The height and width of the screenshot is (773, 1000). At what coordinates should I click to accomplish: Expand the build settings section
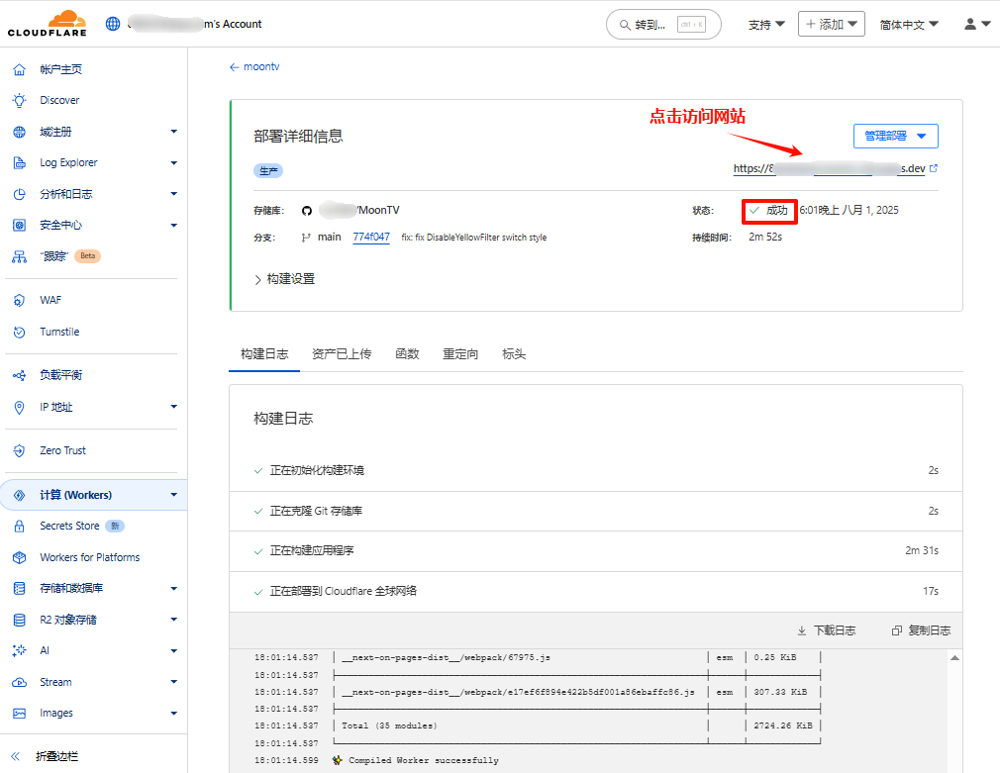pyautogui.click(x=285, y=279)
